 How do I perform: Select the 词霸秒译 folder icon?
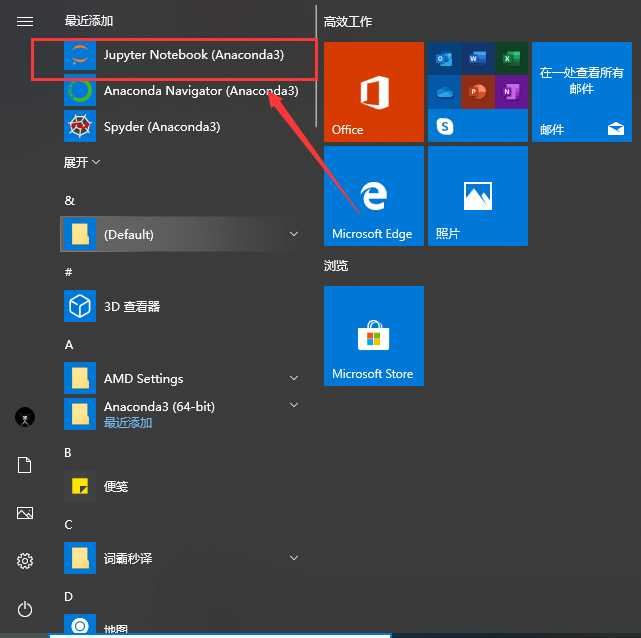pos(80,558)
